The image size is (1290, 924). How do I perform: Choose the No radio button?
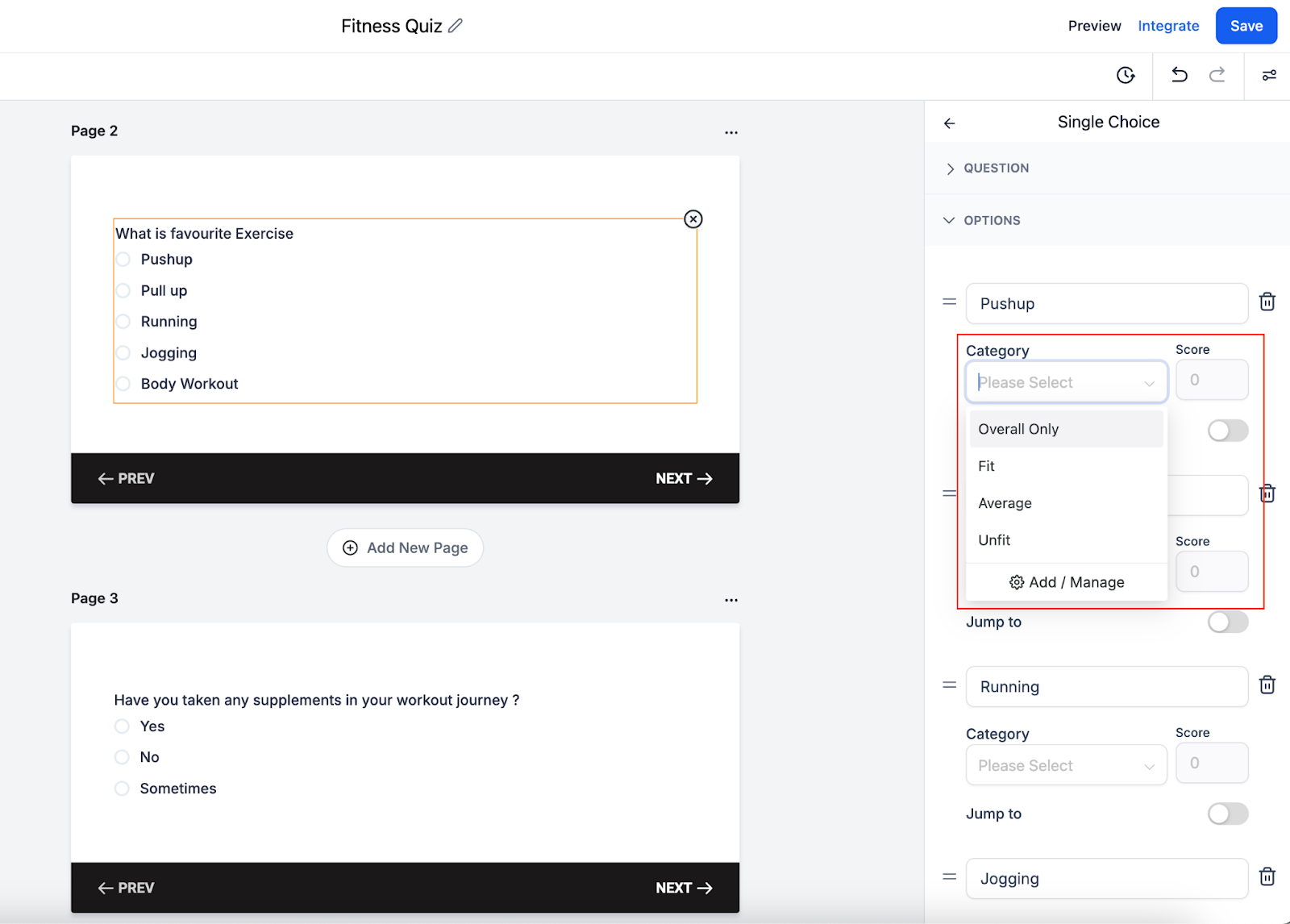click(x=122, y=757)
